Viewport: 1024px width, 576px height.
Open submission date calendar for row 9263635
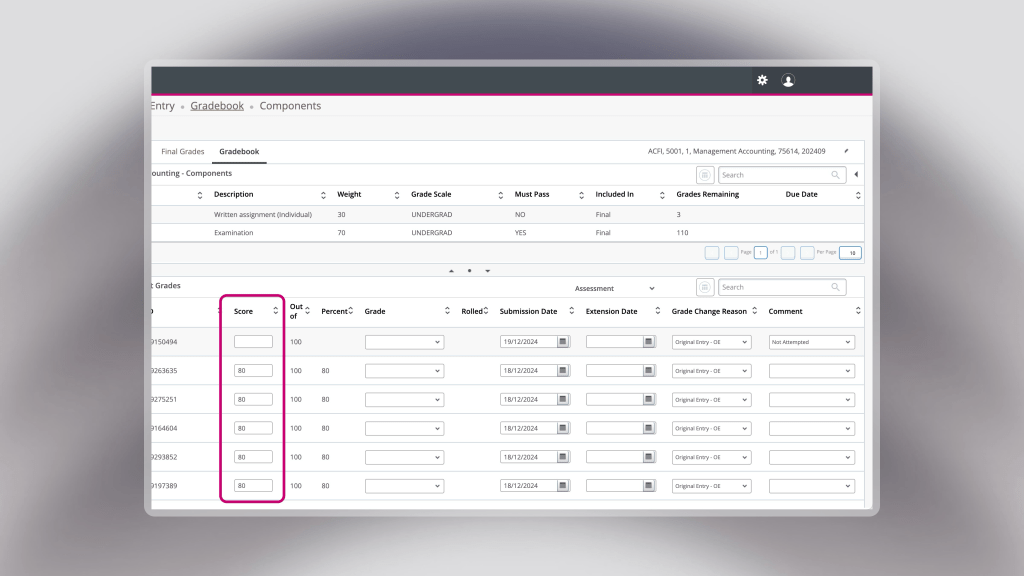point(563,370)
